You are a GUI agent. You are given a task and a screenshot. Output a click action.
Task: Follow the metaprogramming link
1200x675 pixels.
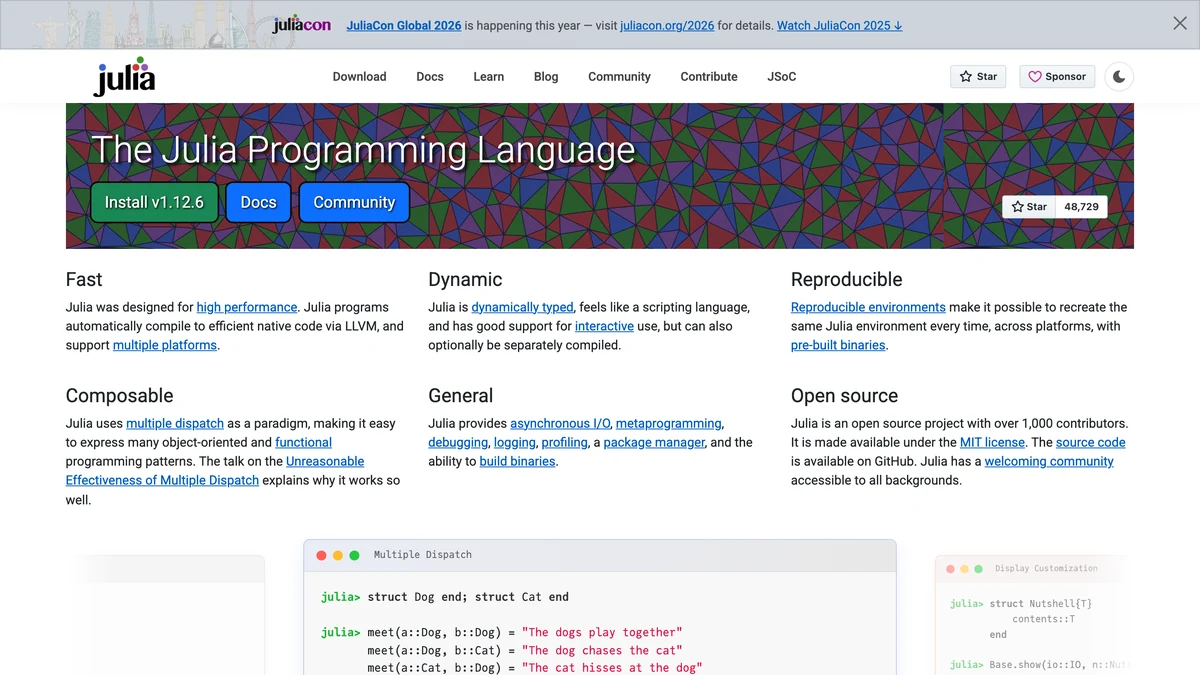click(668, 423)
